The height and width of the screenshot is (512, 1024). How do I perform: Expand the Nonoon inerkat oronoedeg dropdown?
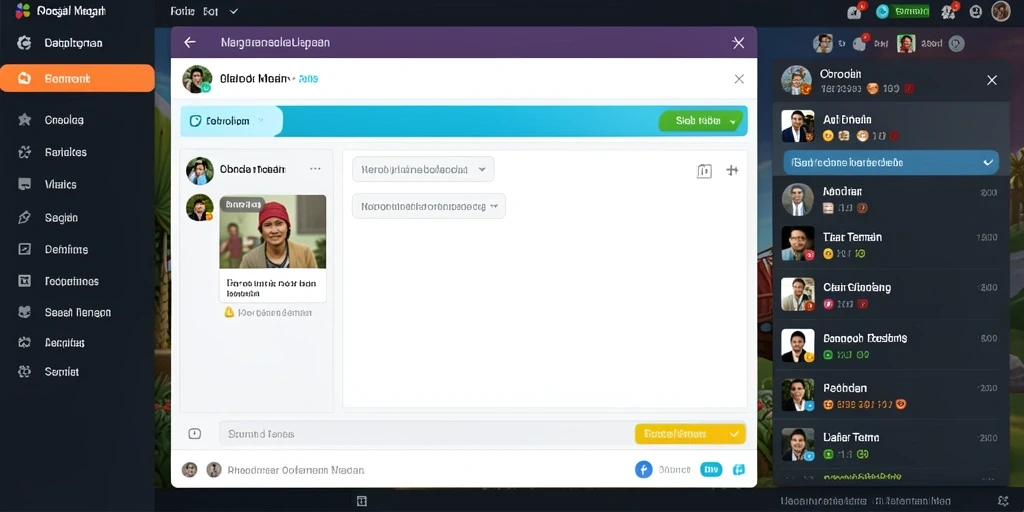click(x=428, y=206)
